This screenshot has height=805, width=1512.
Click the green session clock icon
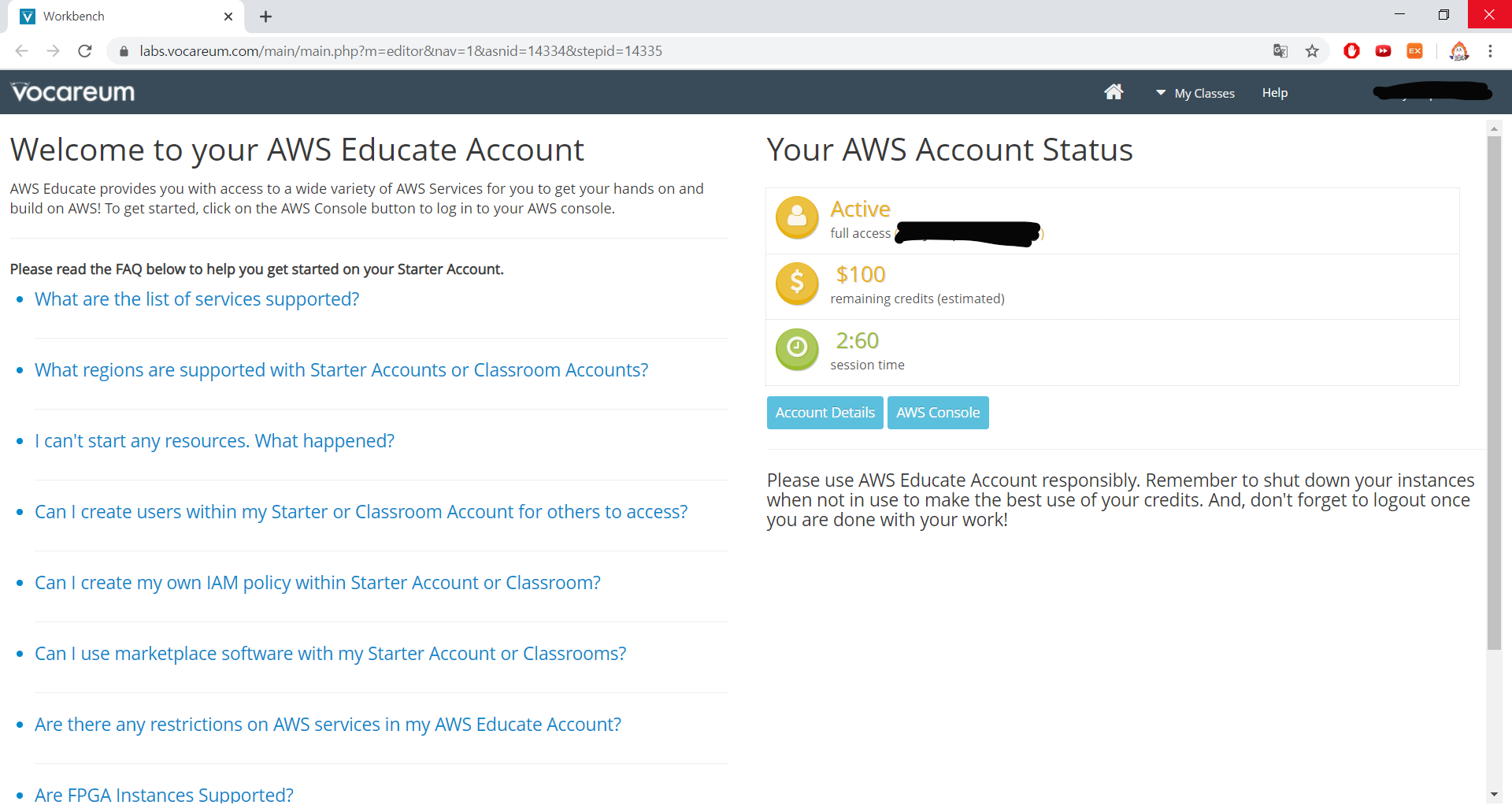pos(797,349)
